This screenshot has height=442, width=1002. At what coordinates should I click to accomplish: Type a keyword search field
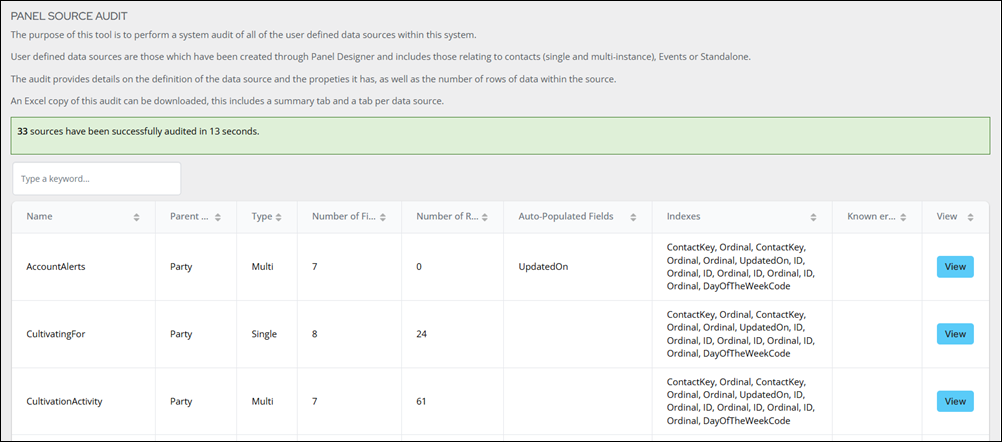tap(97, 179)
